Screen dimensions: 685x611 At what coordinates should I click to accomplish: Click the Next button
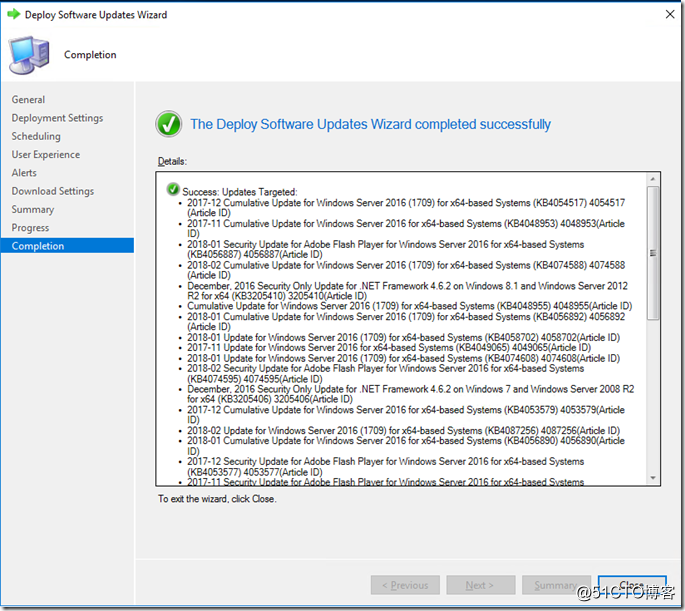click(481, 585)
